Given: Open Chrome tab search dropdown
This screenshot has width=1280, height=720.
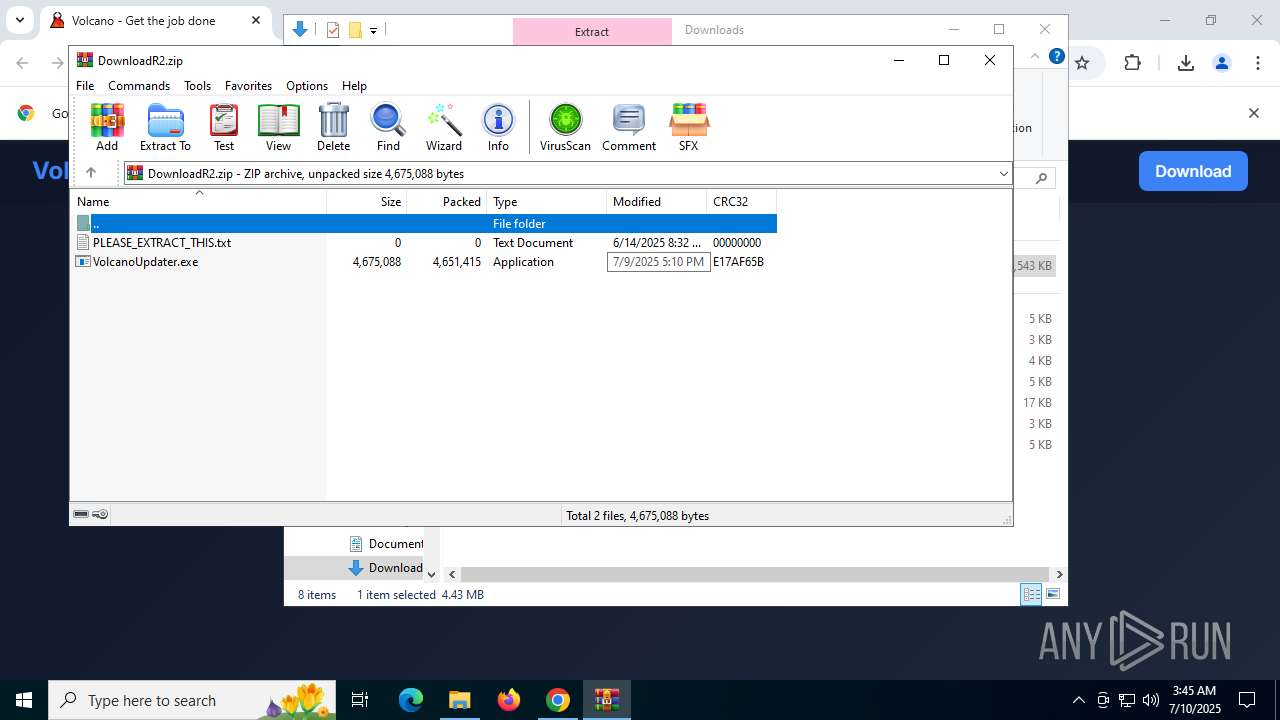Looking at the screenshot, I should click(x=20, y=20).
